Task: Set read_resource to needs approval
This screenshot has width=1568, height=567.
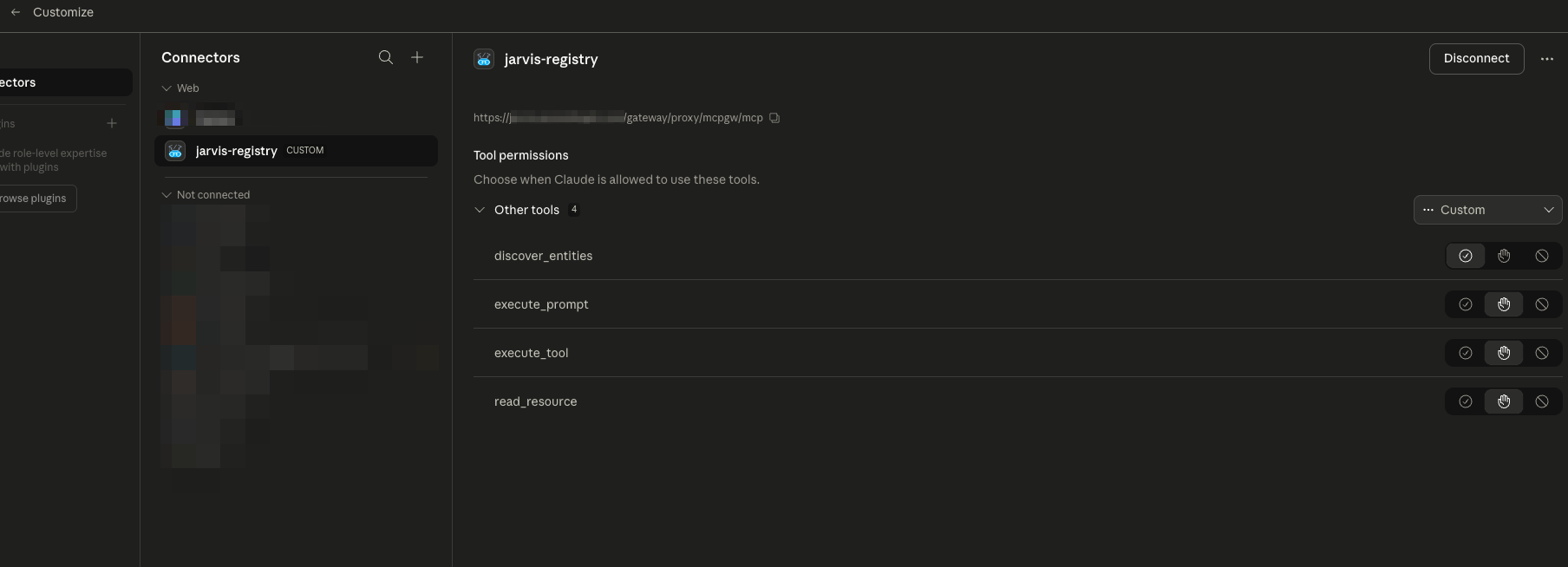Action: pyautogui.click(x=1504, y=401)
